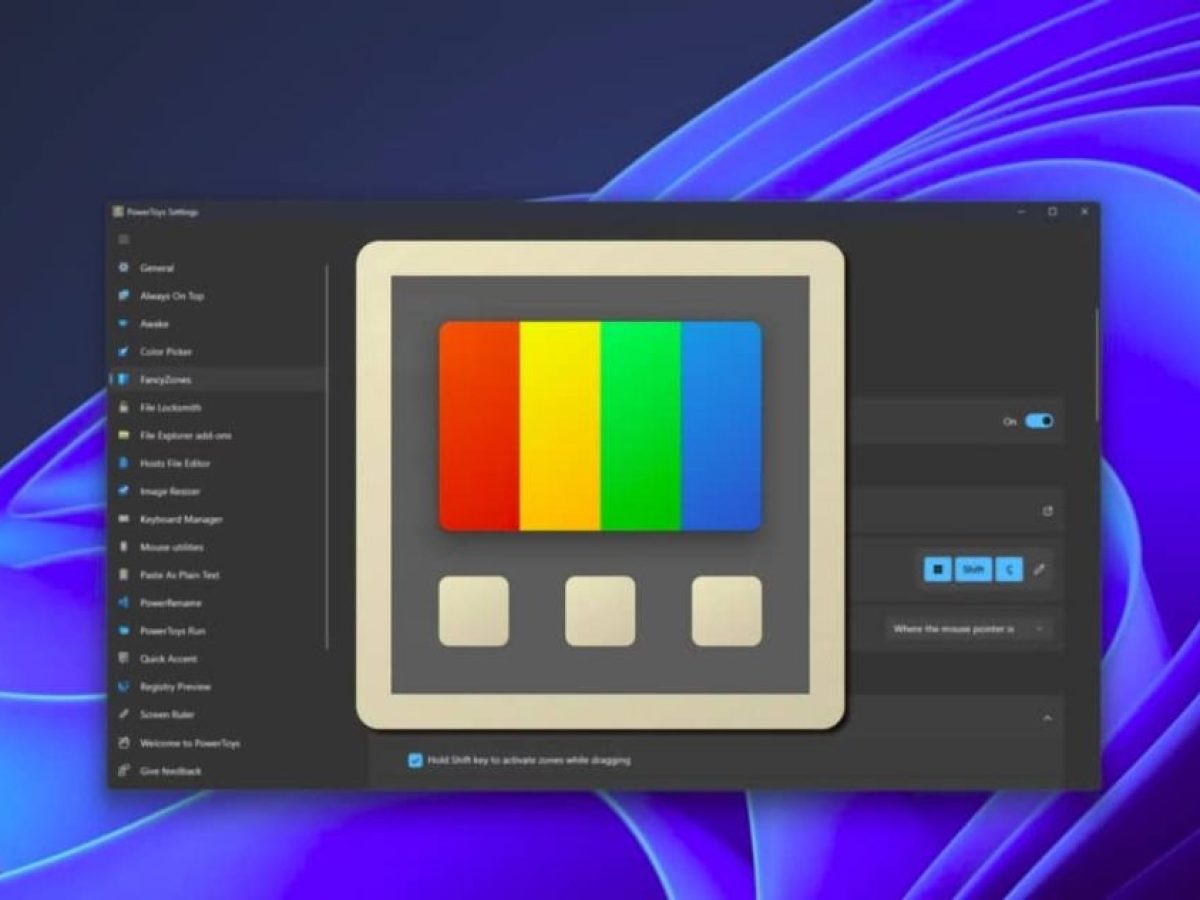Click the Awake sidebar icon
The height and width of the screenshot is (900, 1200).
[x=124, y=324]
